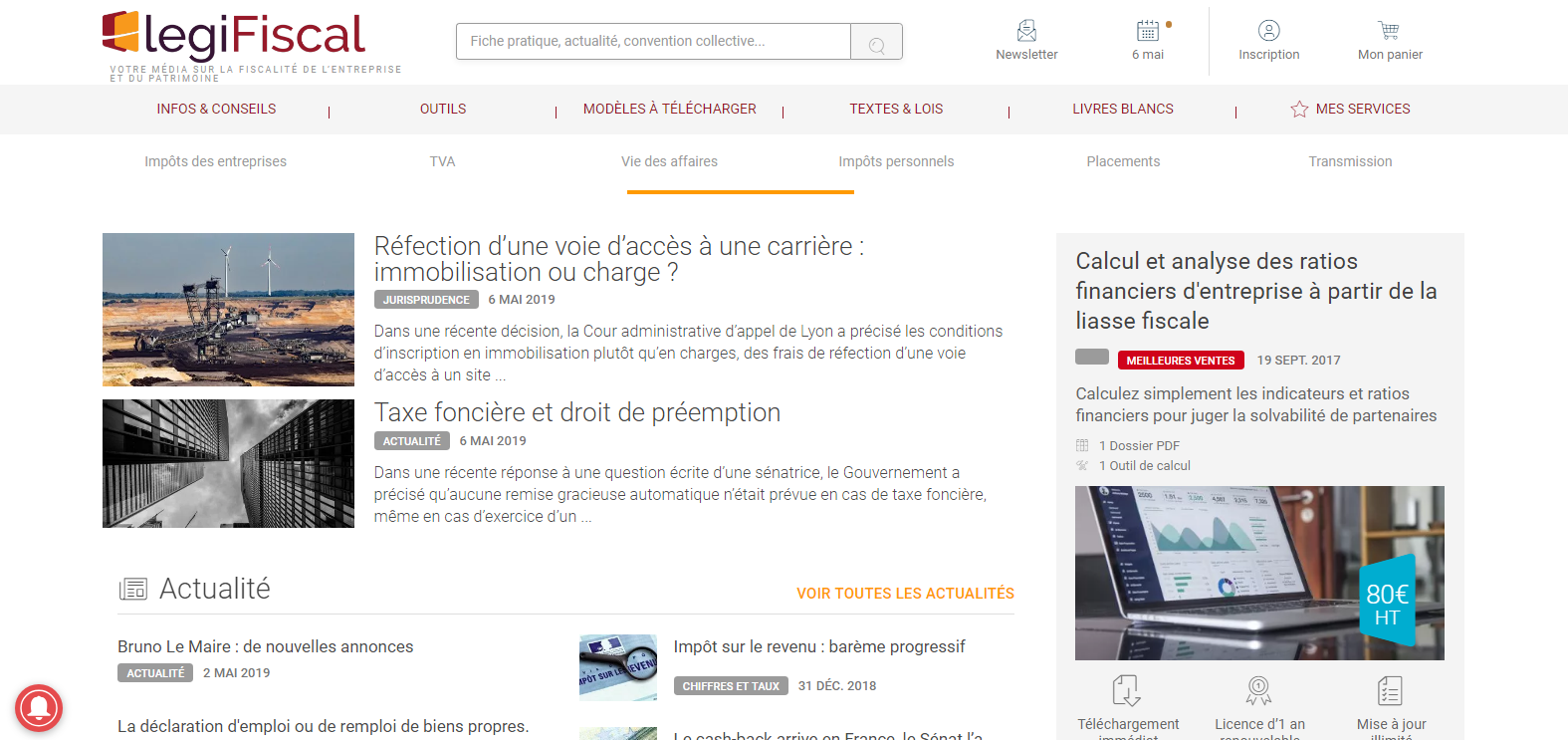
Task: Switch to the Vie des affaires tab
Action: [x=669, y=161]
